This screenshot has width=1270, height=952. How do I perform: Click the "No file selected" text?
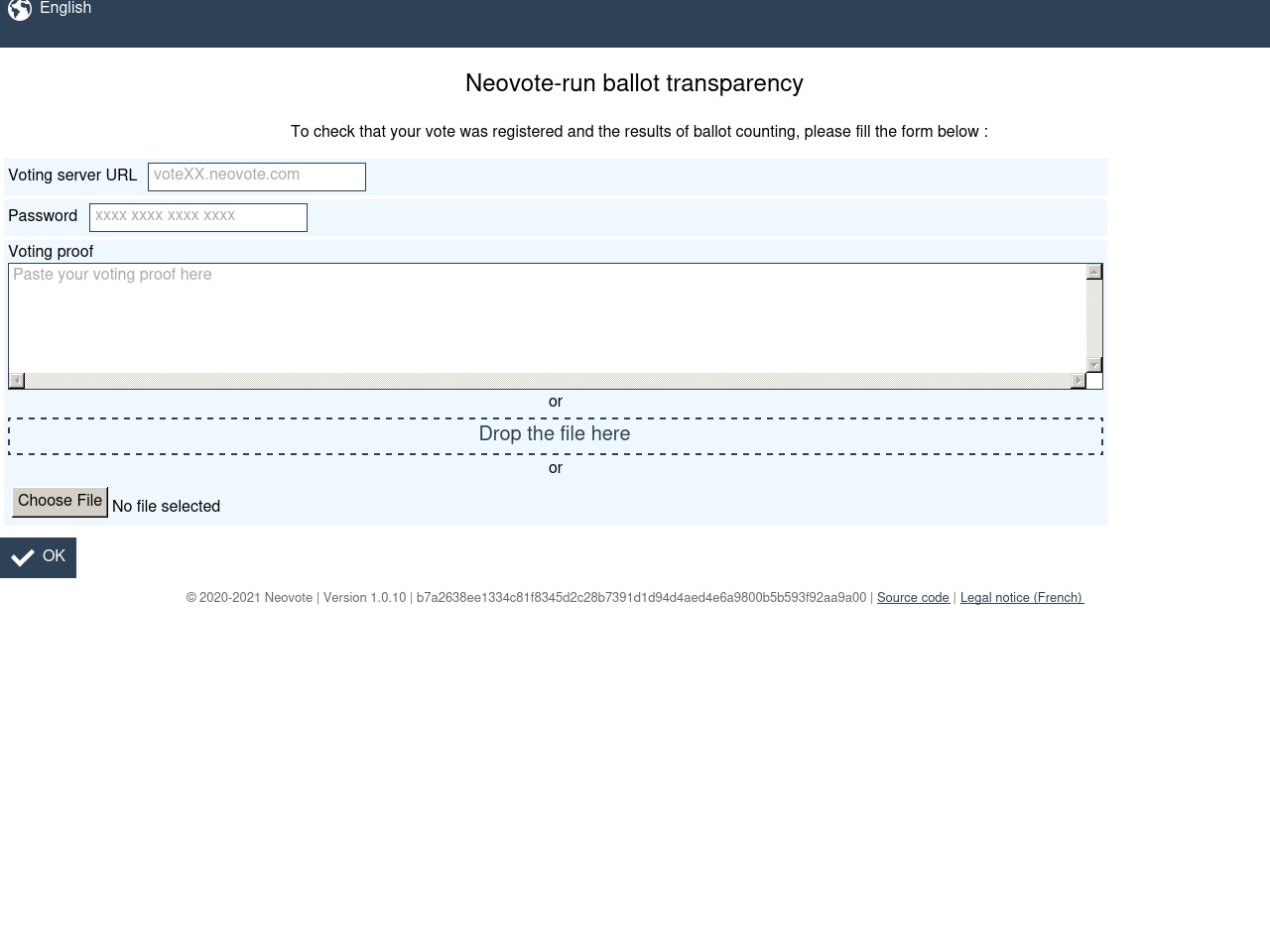(x=167, y=507)
